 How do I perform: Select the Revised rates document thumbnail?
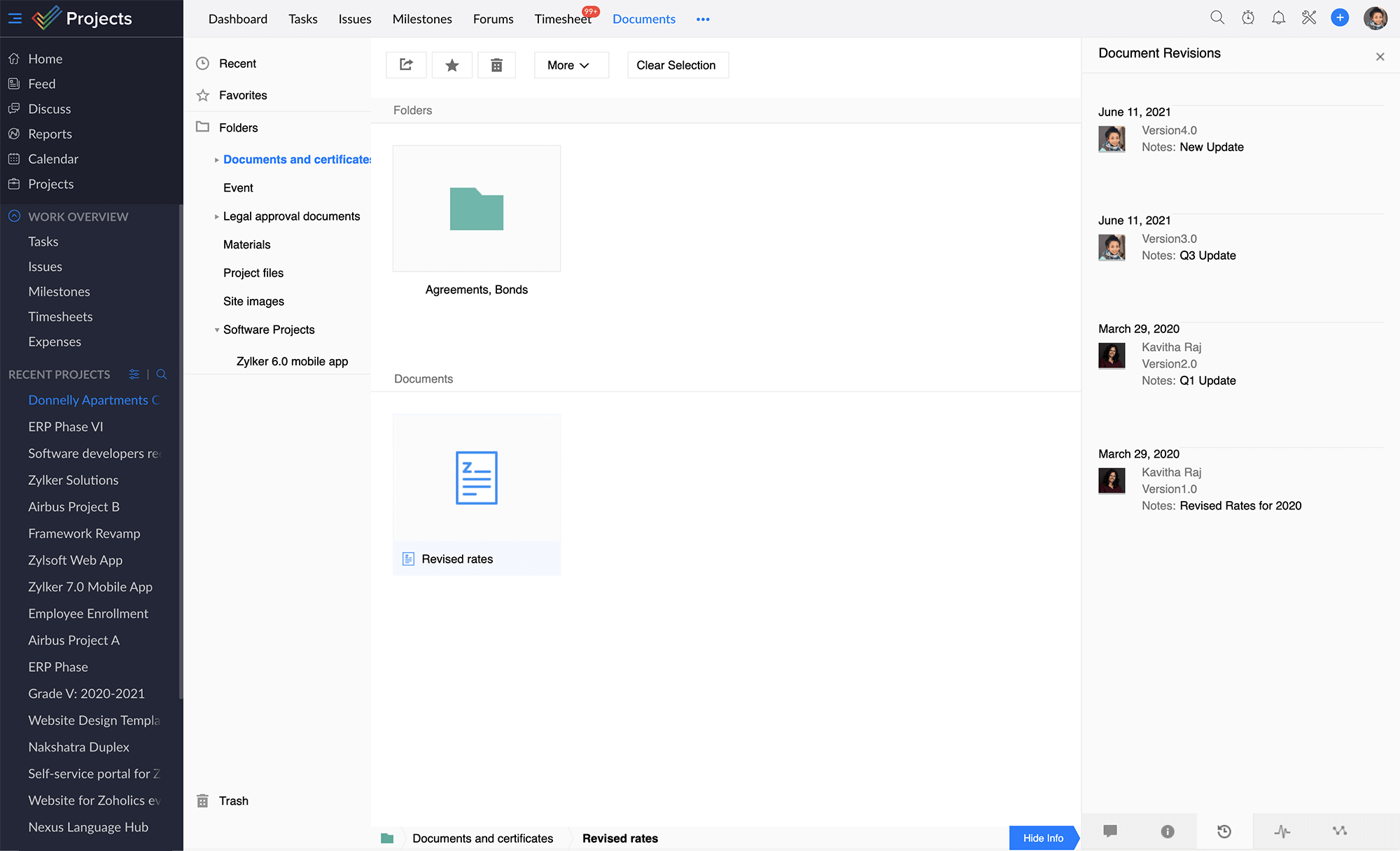(476, 478)
